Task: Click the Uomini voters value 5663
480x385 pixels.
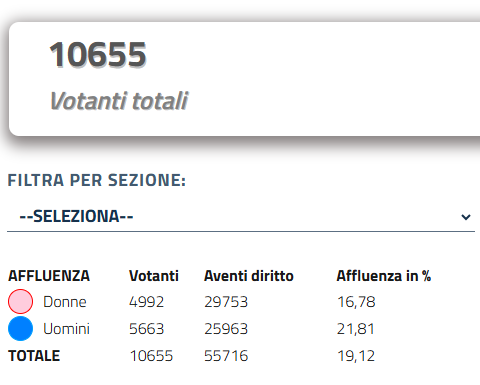Action: coord(147,329)
